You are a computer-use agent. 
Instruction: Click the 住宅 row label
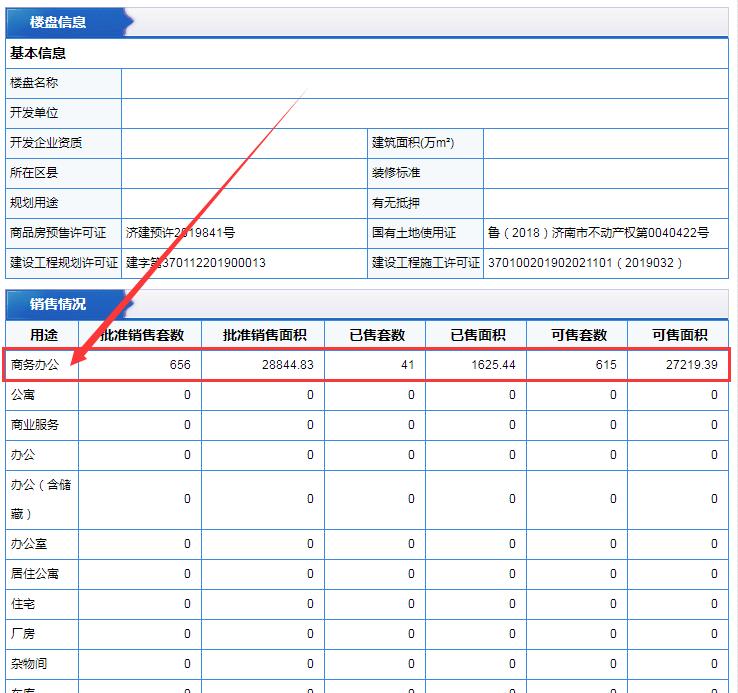(x=23, y=604)
